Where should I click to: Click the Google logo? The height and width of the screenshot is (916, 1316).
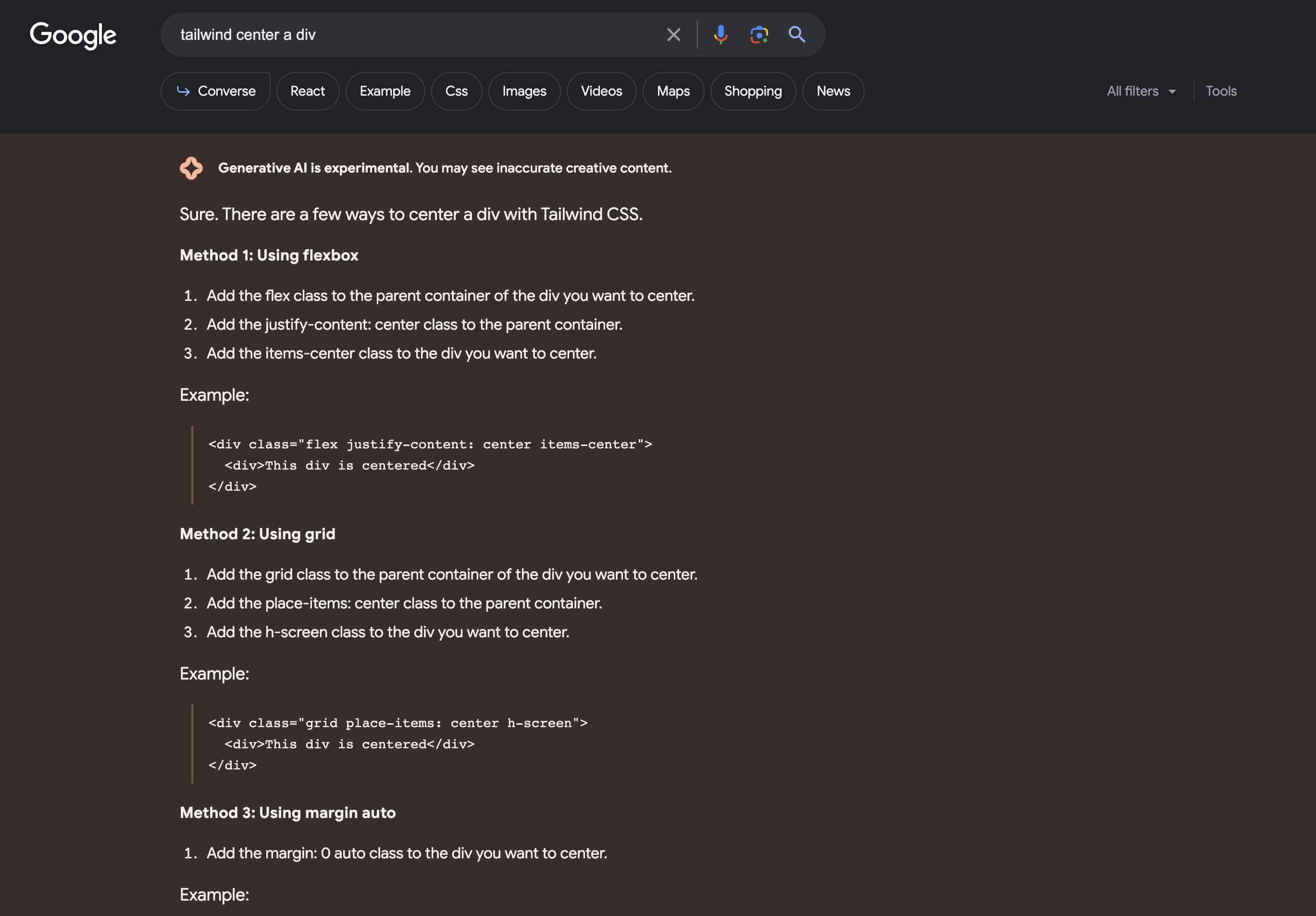[x=73, y=36]
